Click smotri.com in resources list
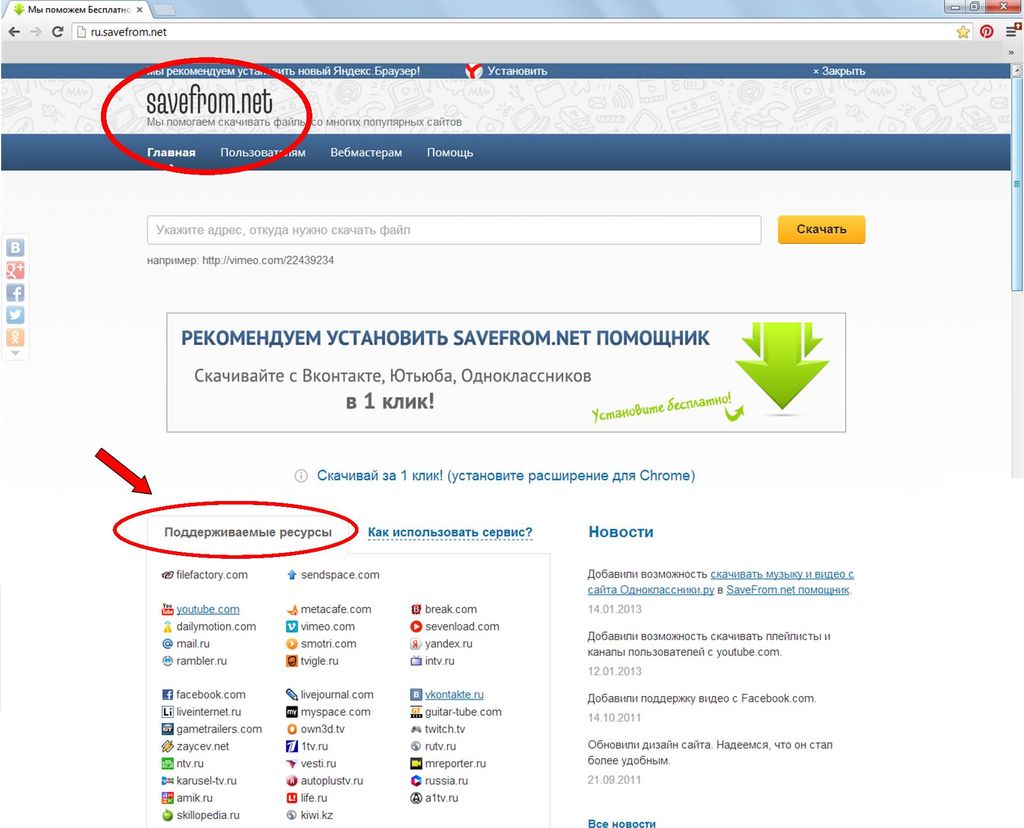This screenshot has width=1024, height=828. point(328,644)
